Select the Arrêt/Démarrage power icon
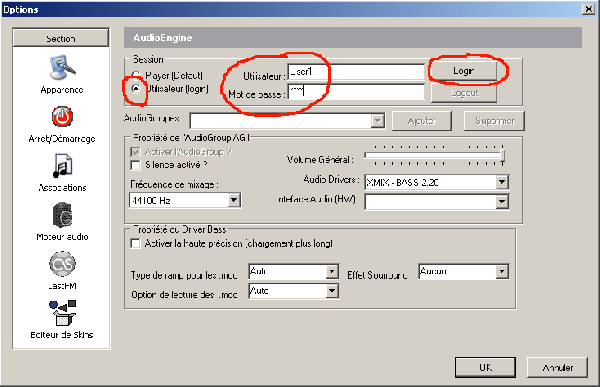Image resolution: width=600 pixels, height=387 pixels. (x=62, y=117)
